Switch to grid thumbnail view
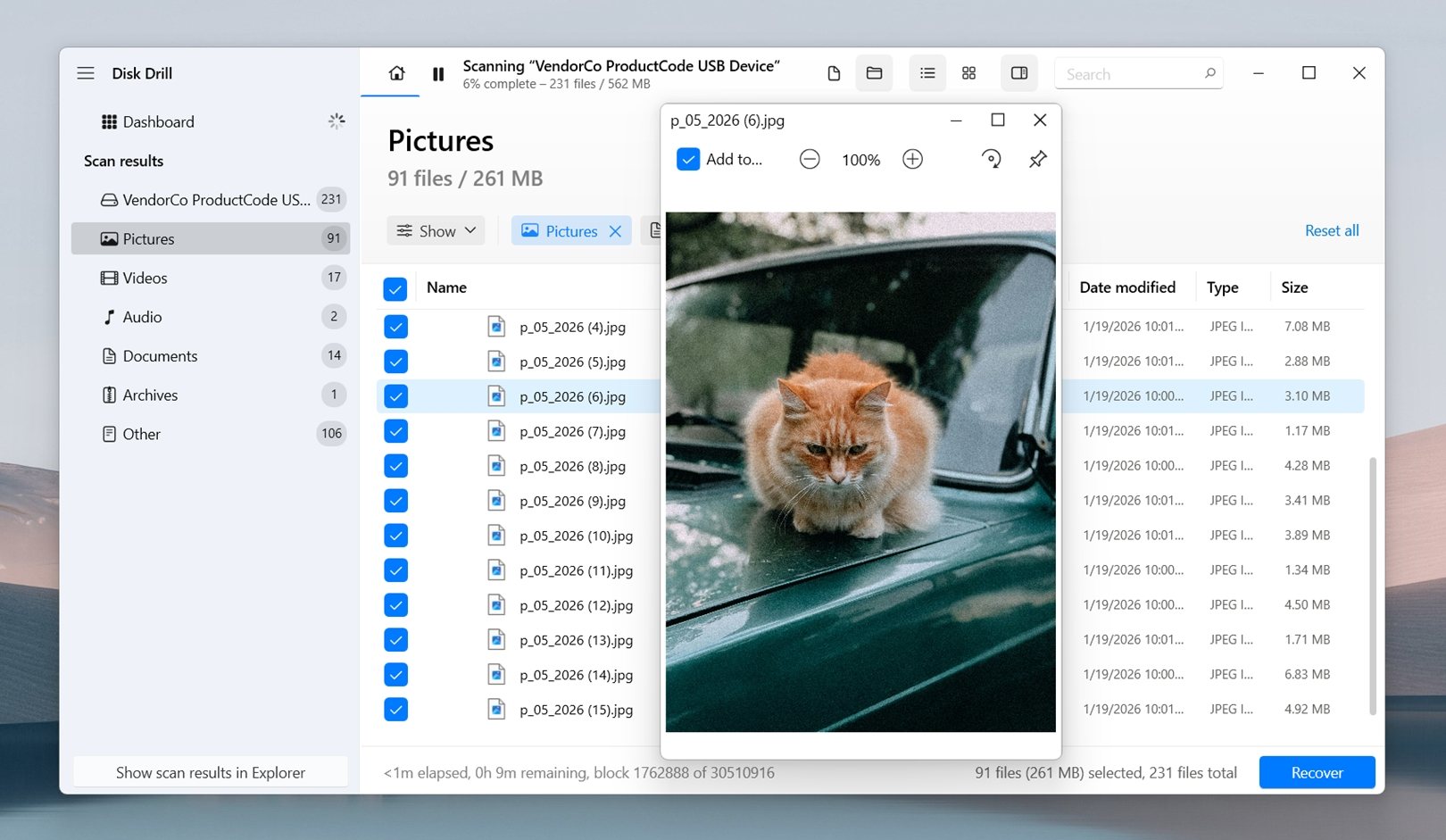The height and width of the screenshot is (840, 1446). pyautogui.click(x=968, y=73)
